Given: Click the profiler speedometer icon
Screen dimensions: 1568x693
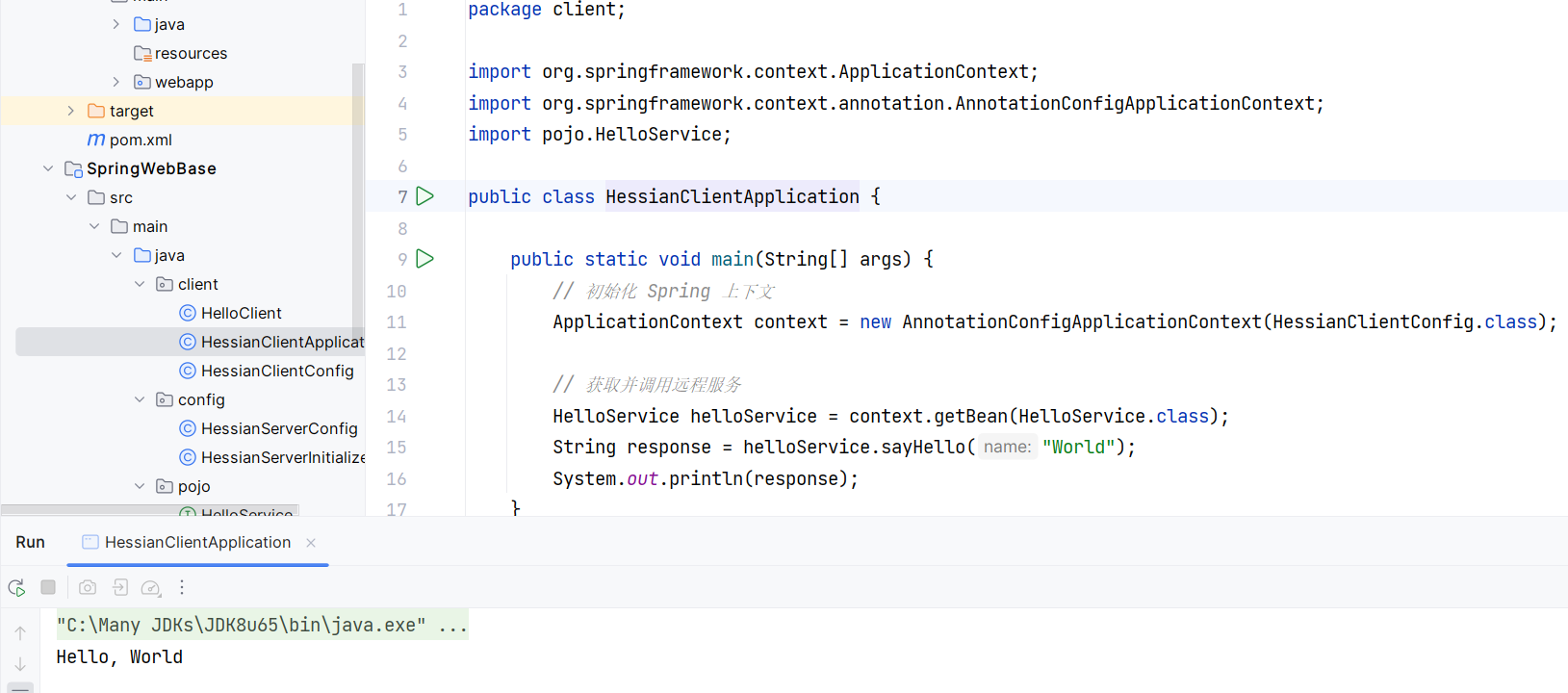Looking at the screenshot, I should 151,588.
